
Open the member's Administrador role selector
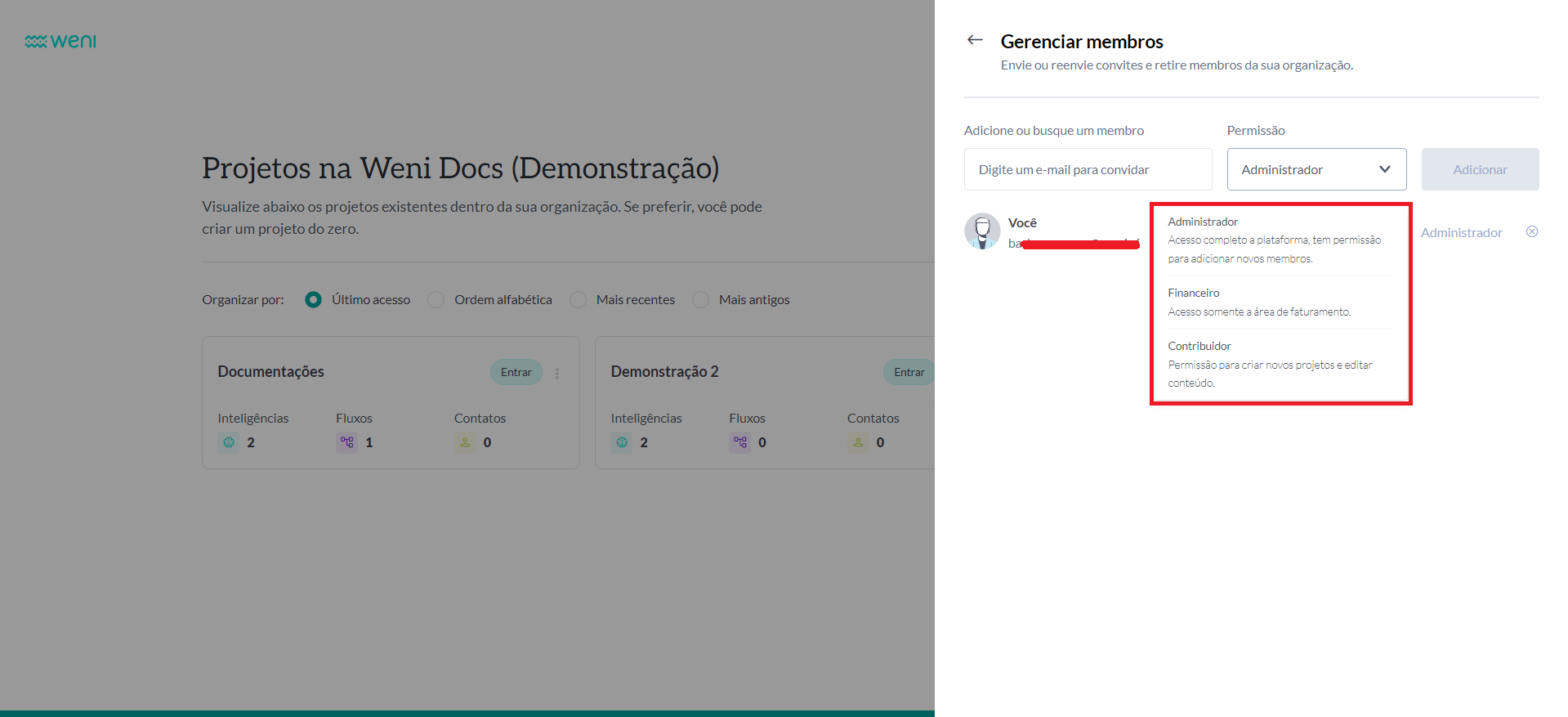tap(1461, 233)
